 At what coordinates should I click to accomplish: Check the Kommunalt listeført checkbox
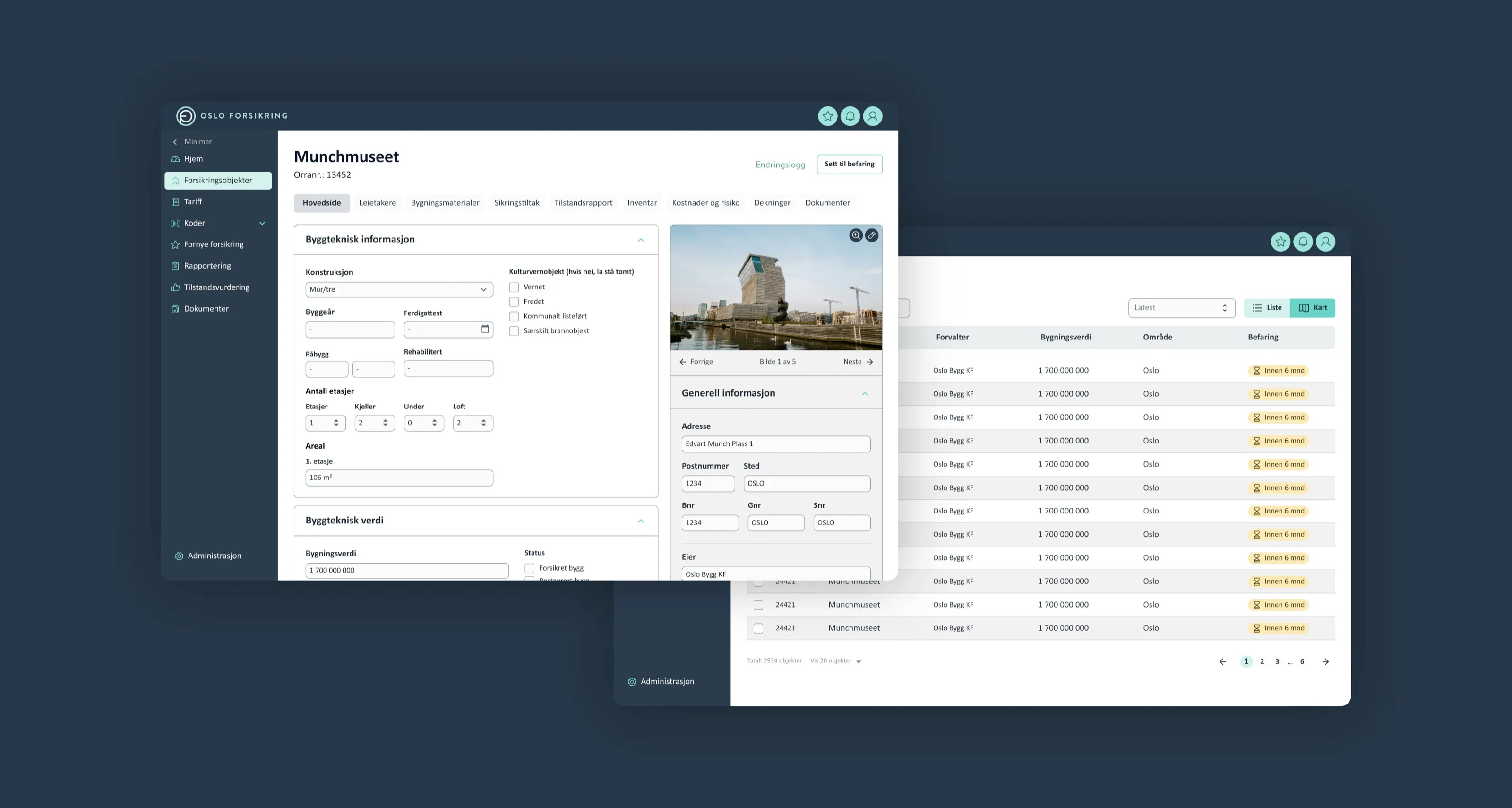tap(514, 316)
